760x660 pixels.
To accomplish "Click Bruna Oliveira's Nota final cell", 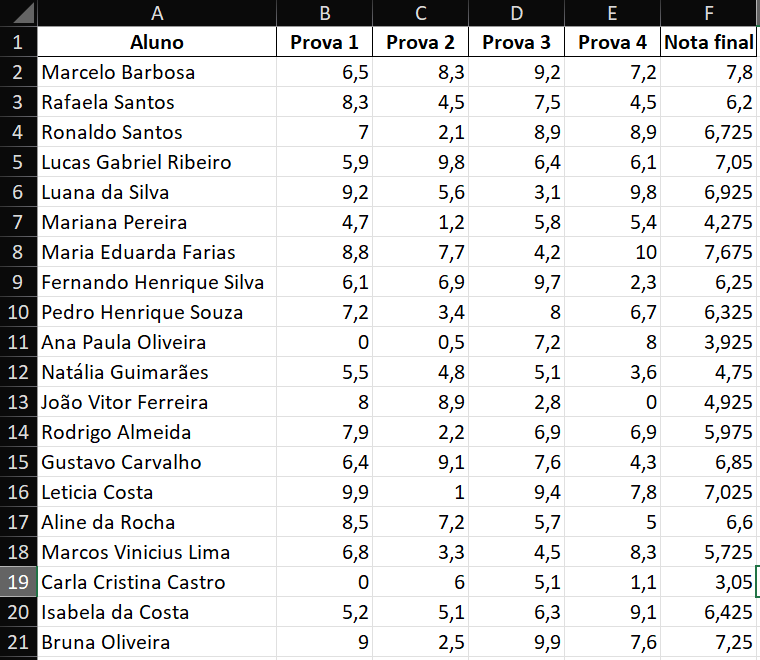I will pyautogui.click(x=709, y=642).
